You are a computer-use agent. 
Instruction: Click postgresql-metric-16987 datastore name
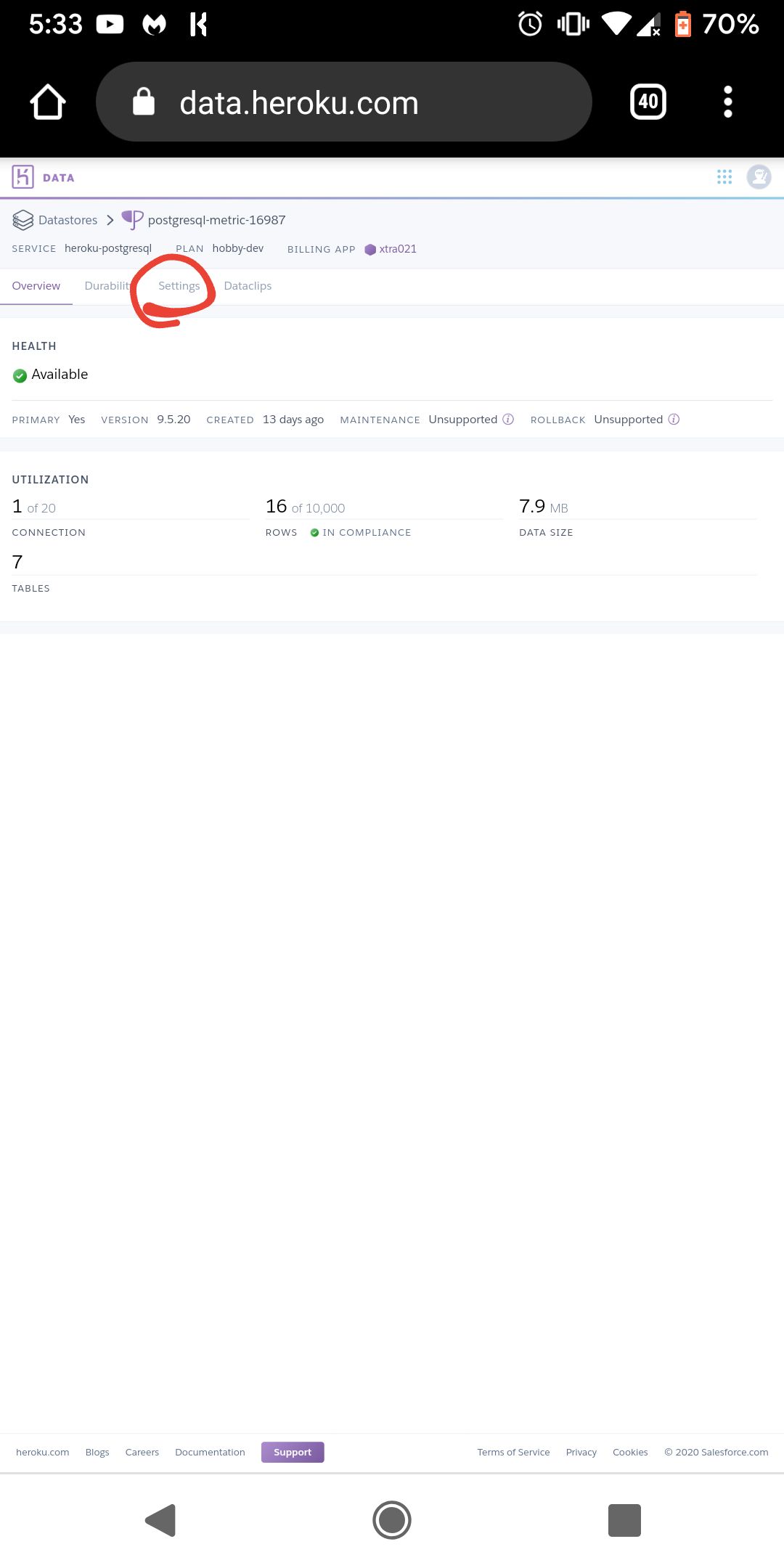(216, 220)
